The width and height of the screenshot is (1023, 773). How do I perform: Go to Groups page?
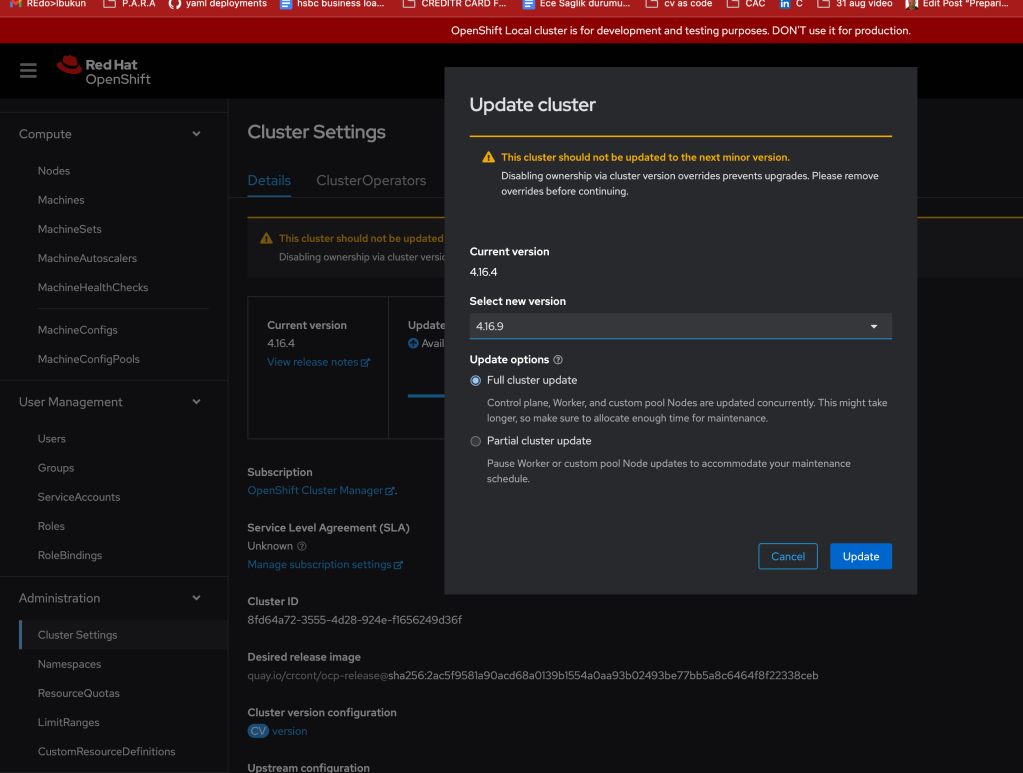pos(55,468)
